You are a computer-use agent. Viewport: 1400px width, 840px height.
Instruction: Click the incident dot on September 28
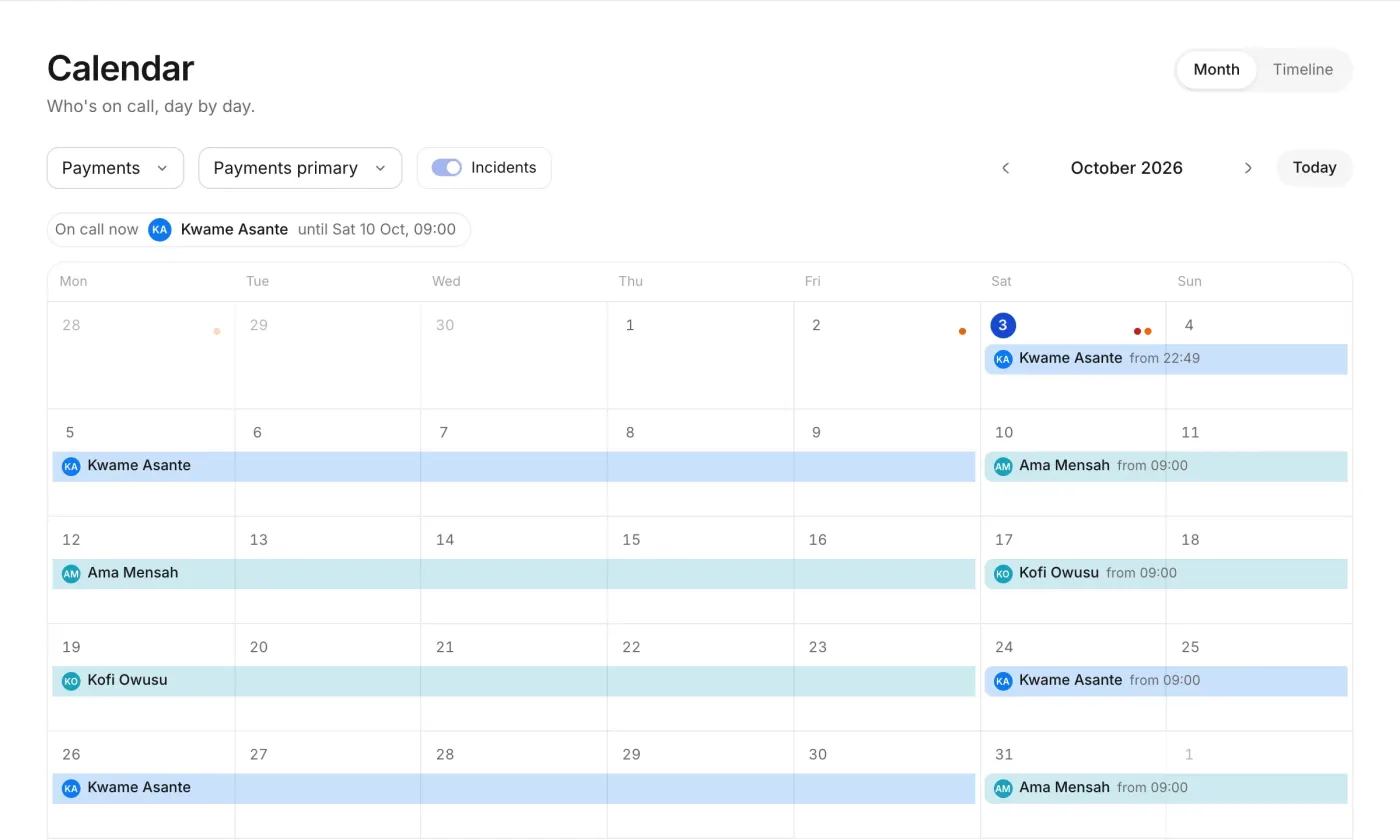[x=217, y=331]
